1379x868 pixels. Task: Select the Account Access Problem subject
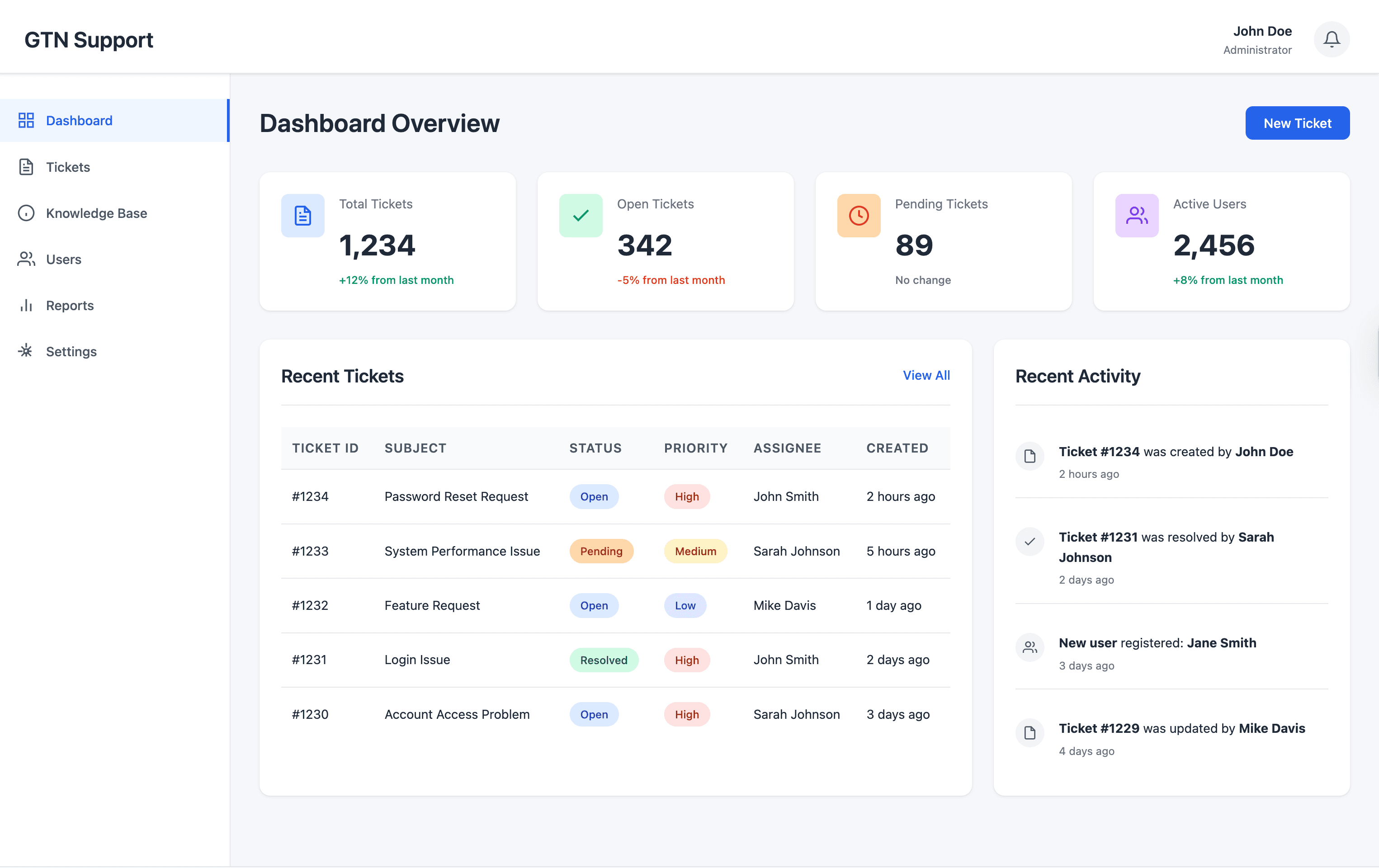(x=456, y=714)
